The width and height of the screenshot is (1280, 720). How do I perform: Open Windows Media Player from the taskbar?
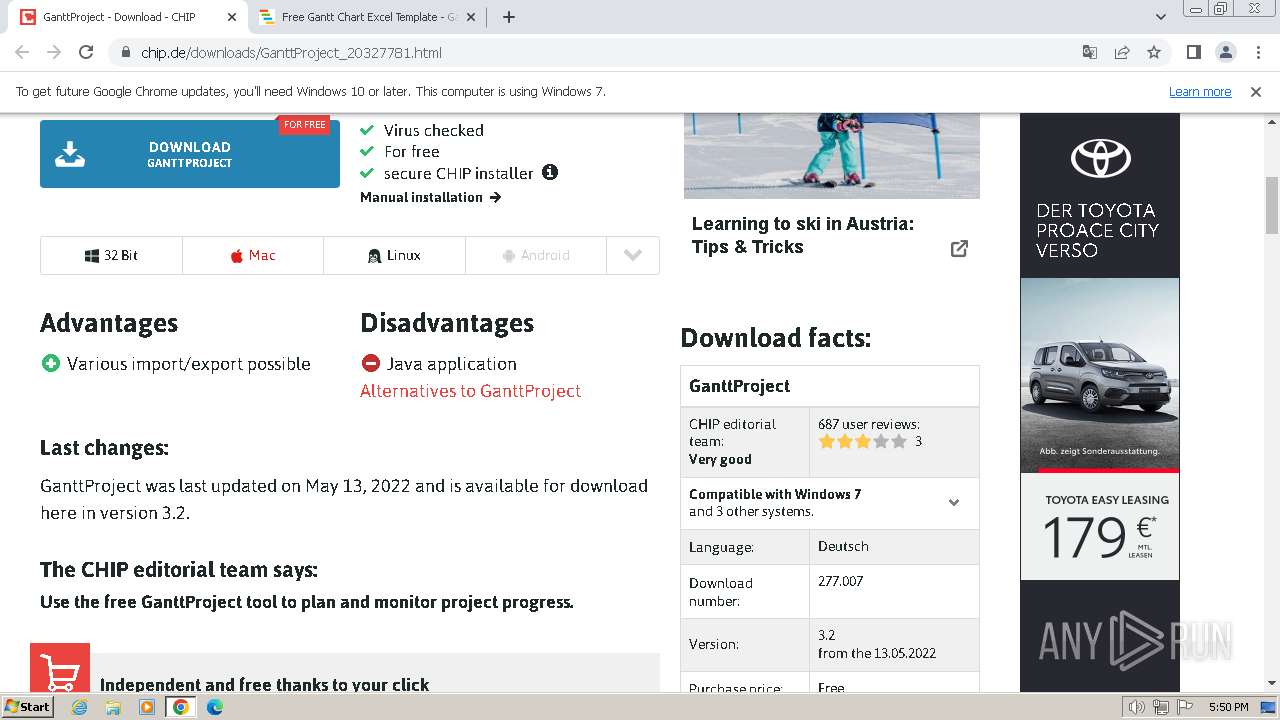point(147,707)
